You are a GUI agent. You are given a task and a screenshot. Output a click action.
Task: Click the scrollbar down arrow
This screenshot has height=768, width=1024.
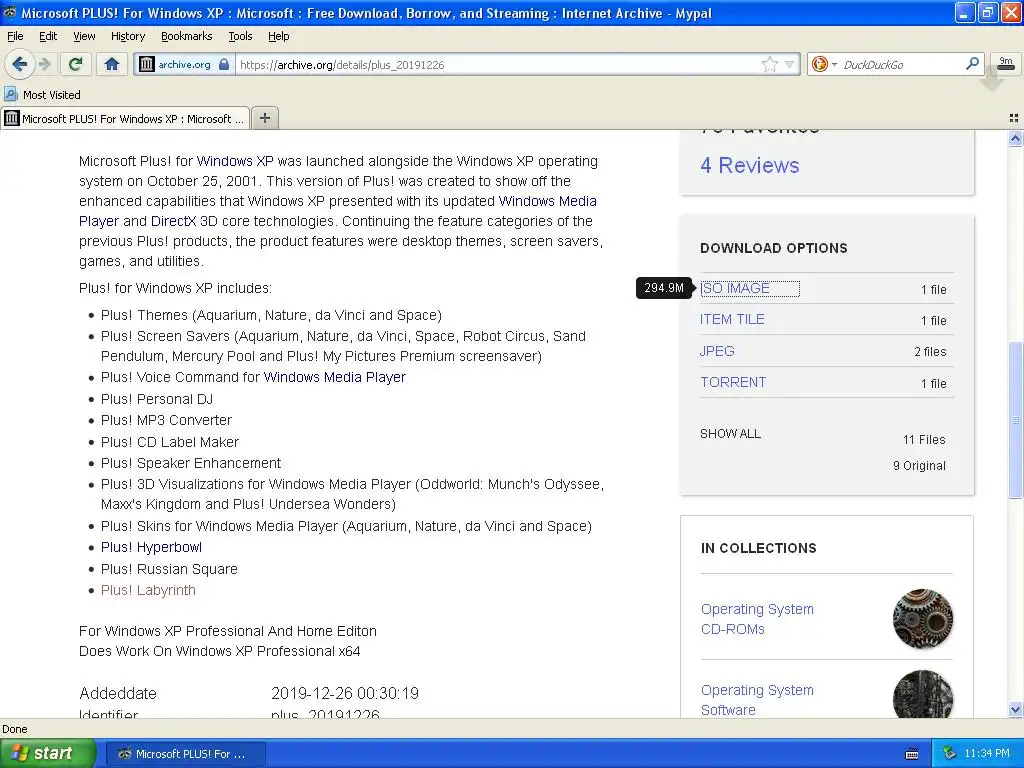(1015, 710)
